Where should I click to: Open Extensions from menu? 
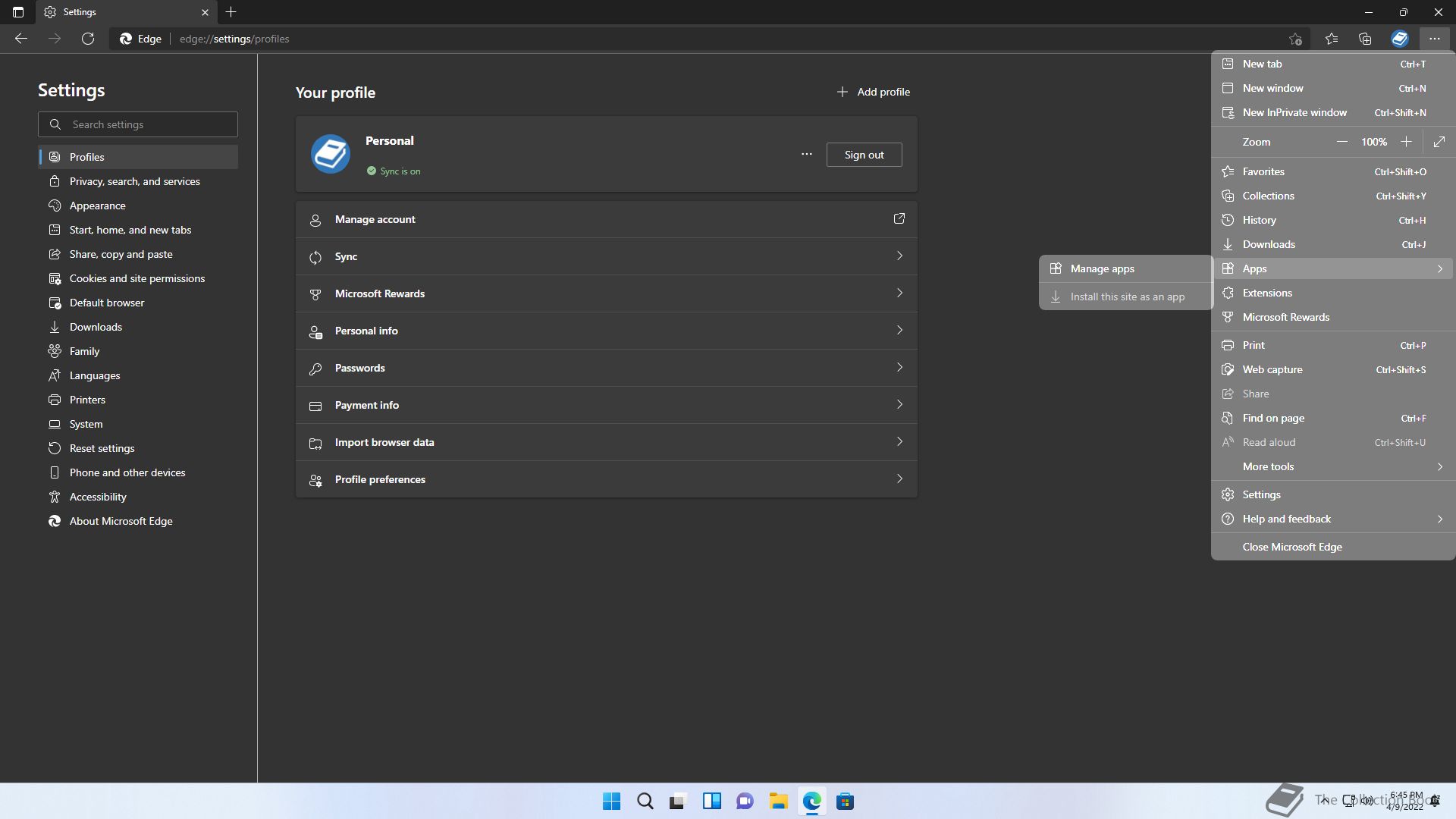1333,293
